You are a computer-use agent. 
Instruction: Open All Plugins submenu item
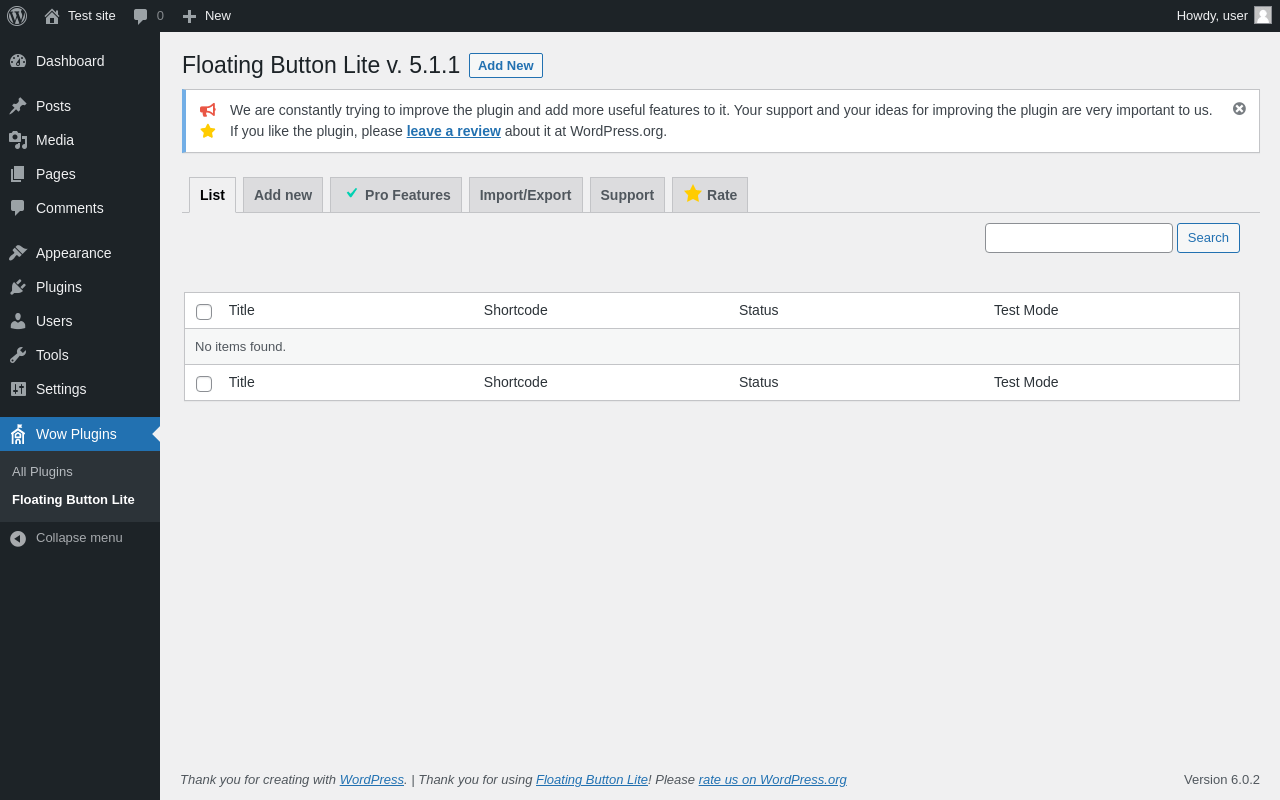point(42,472)
